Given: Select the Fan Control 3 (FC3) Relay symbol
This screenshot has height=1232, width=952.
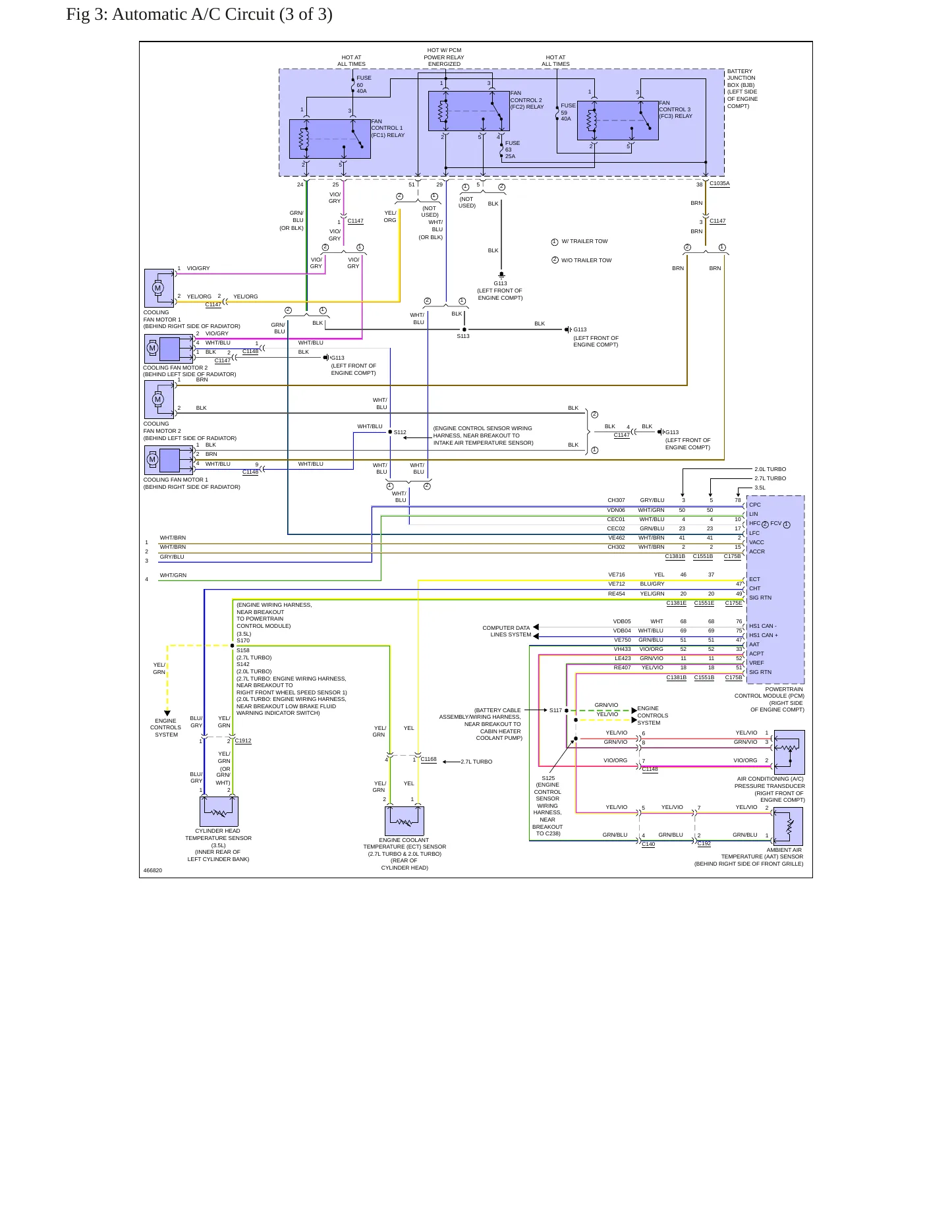Looking at the screenshot, I should [618, 121].
